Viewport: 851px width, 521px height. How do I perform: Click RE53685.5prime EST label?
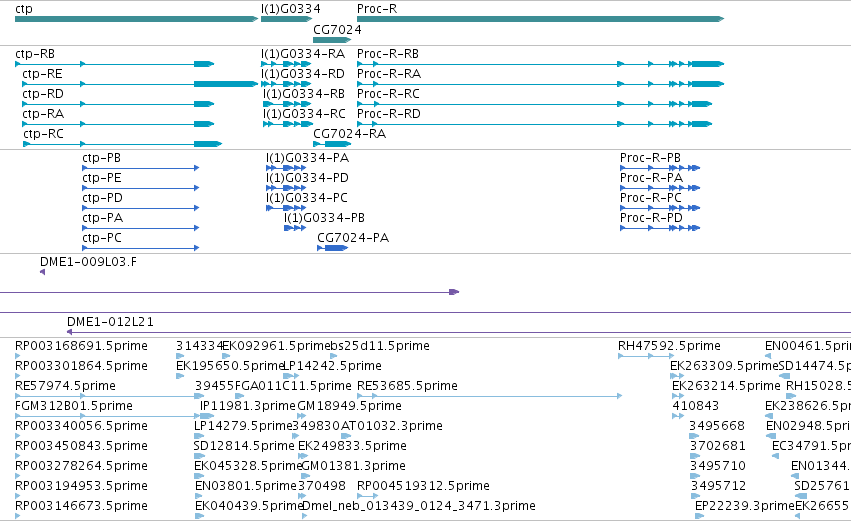[x=408, y=386]
